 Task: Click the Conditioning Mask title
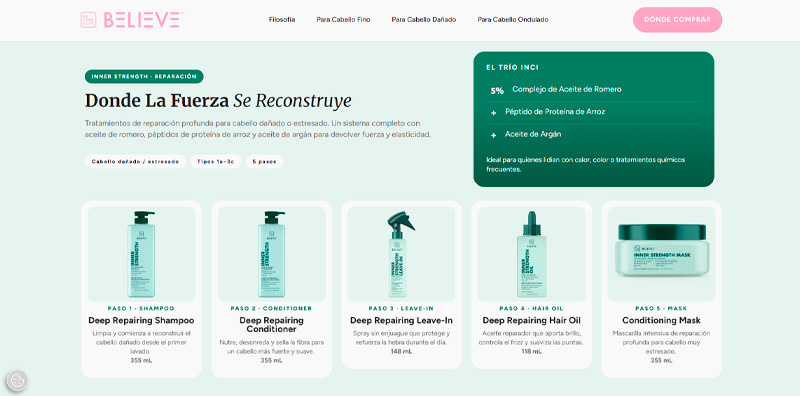[x=661, y=321]
